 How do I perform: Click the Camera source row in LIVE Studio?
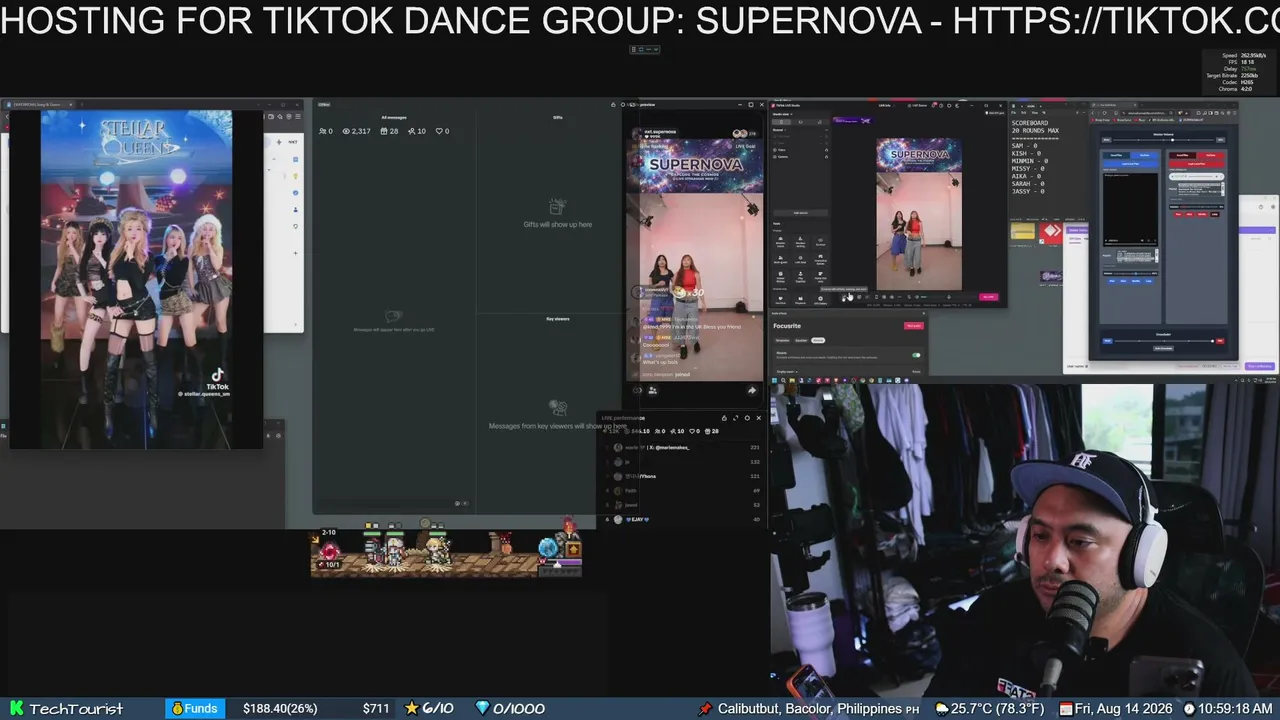pos(800,157)
